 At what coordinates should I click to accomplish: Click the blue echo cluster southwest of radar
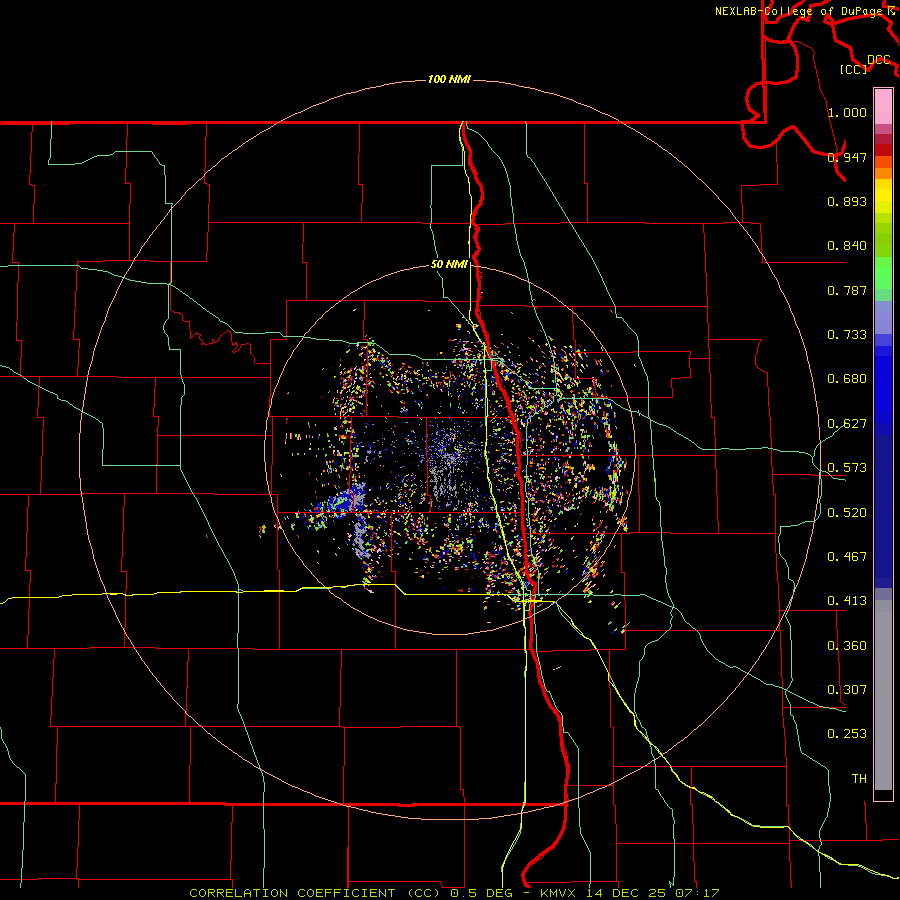[x=340, y=502]
